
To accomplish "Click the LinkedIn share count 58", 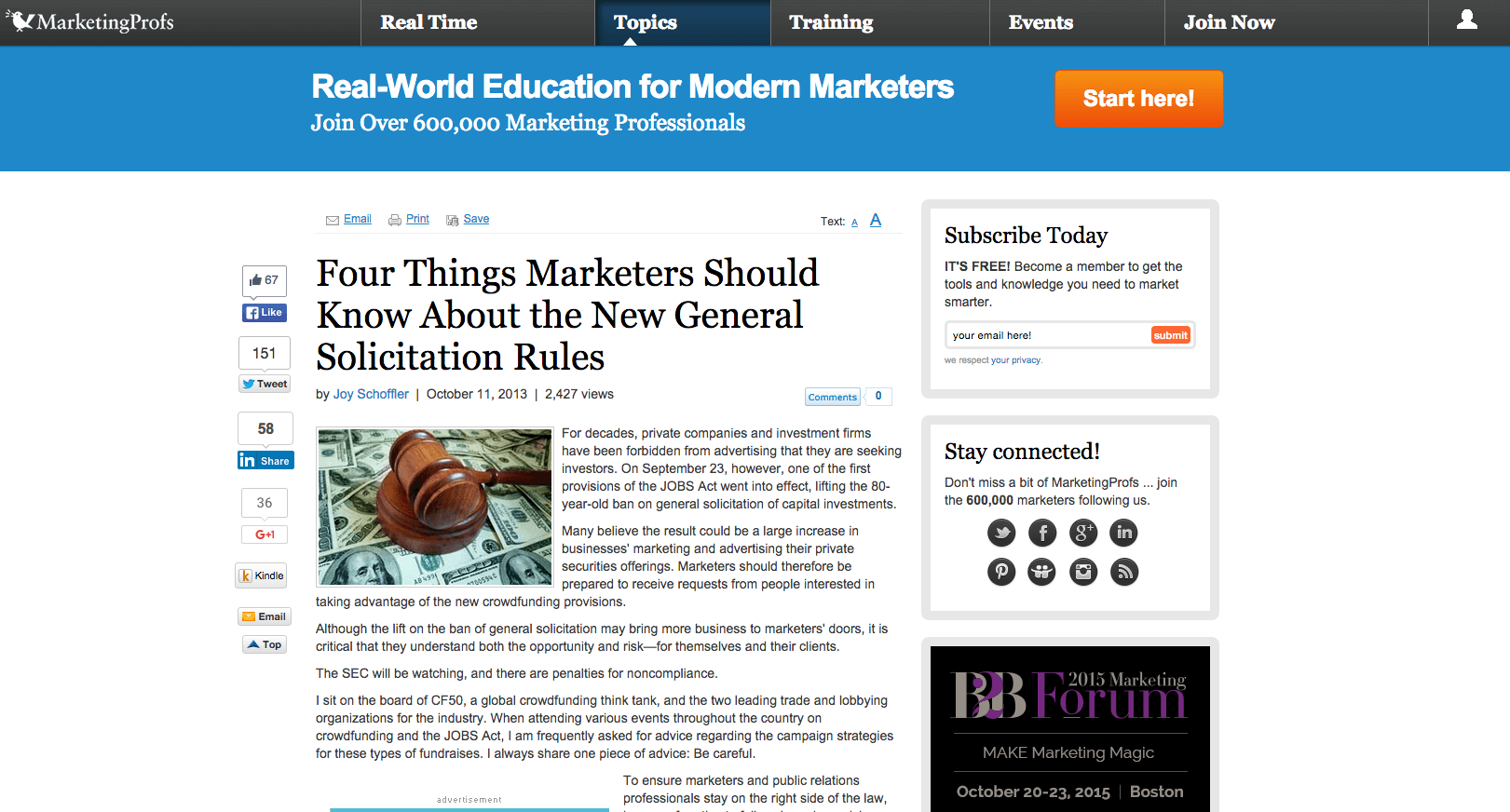I will point(265,428).
